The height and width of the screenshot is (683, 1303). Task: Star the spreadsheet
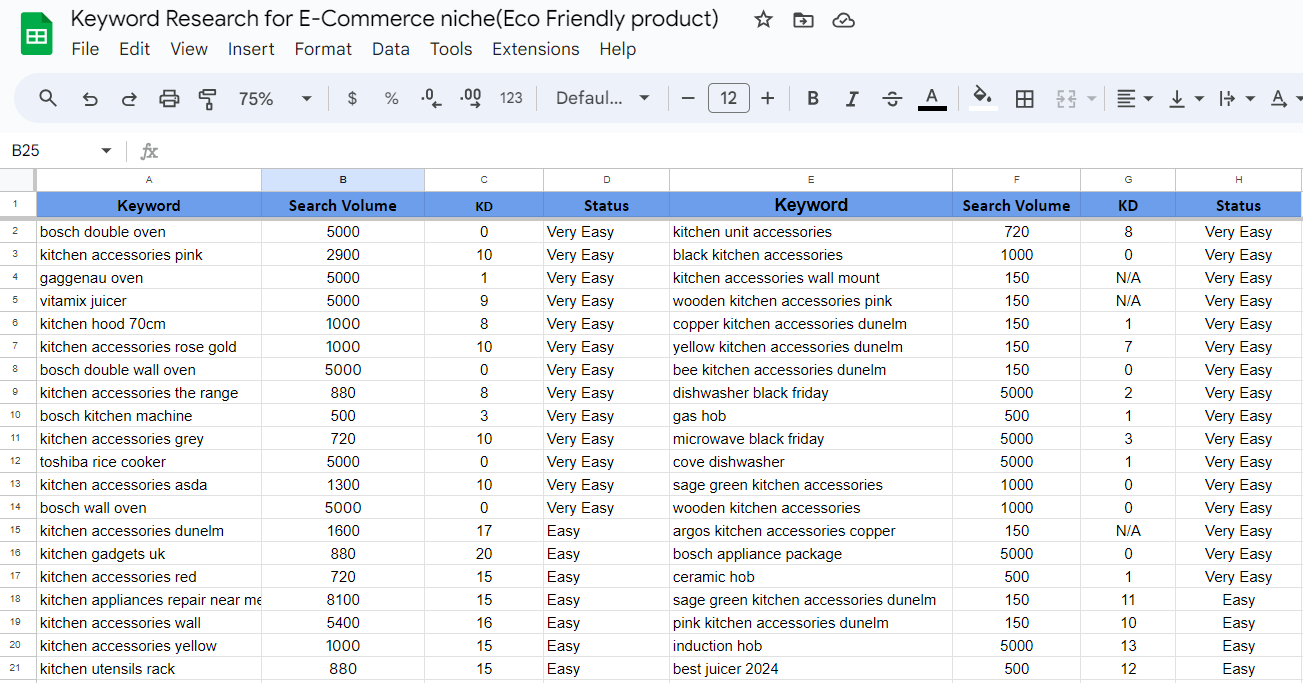click(763, 18)
